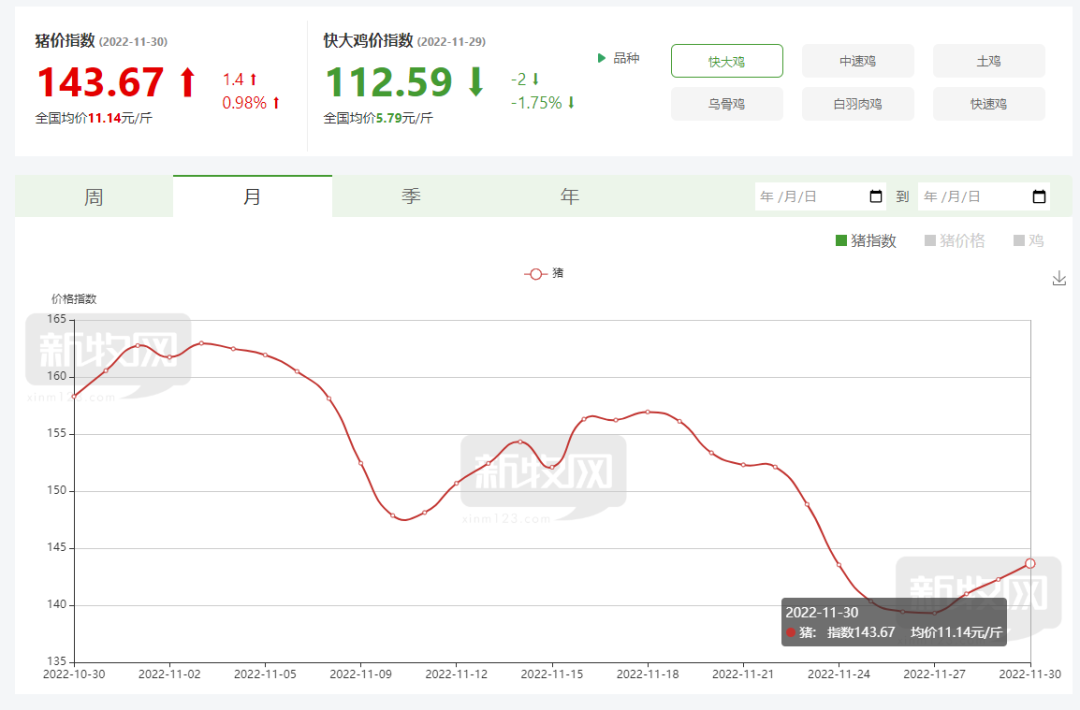This screenshot has height=710, width=1080.
Task: Switch to the 周 time range tab
Action: click(x=94, y=197)
